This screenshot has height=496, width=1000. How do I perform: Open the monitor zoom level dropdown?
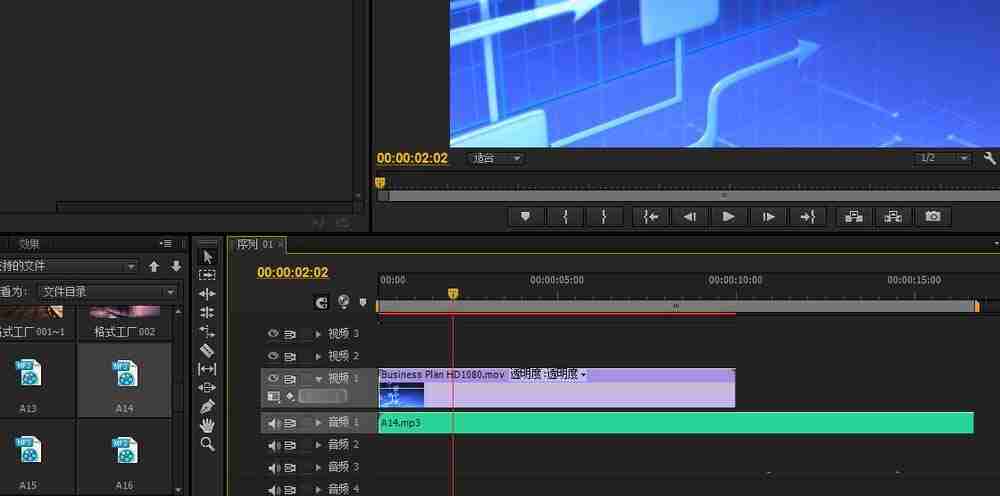(x=496, y=158)
